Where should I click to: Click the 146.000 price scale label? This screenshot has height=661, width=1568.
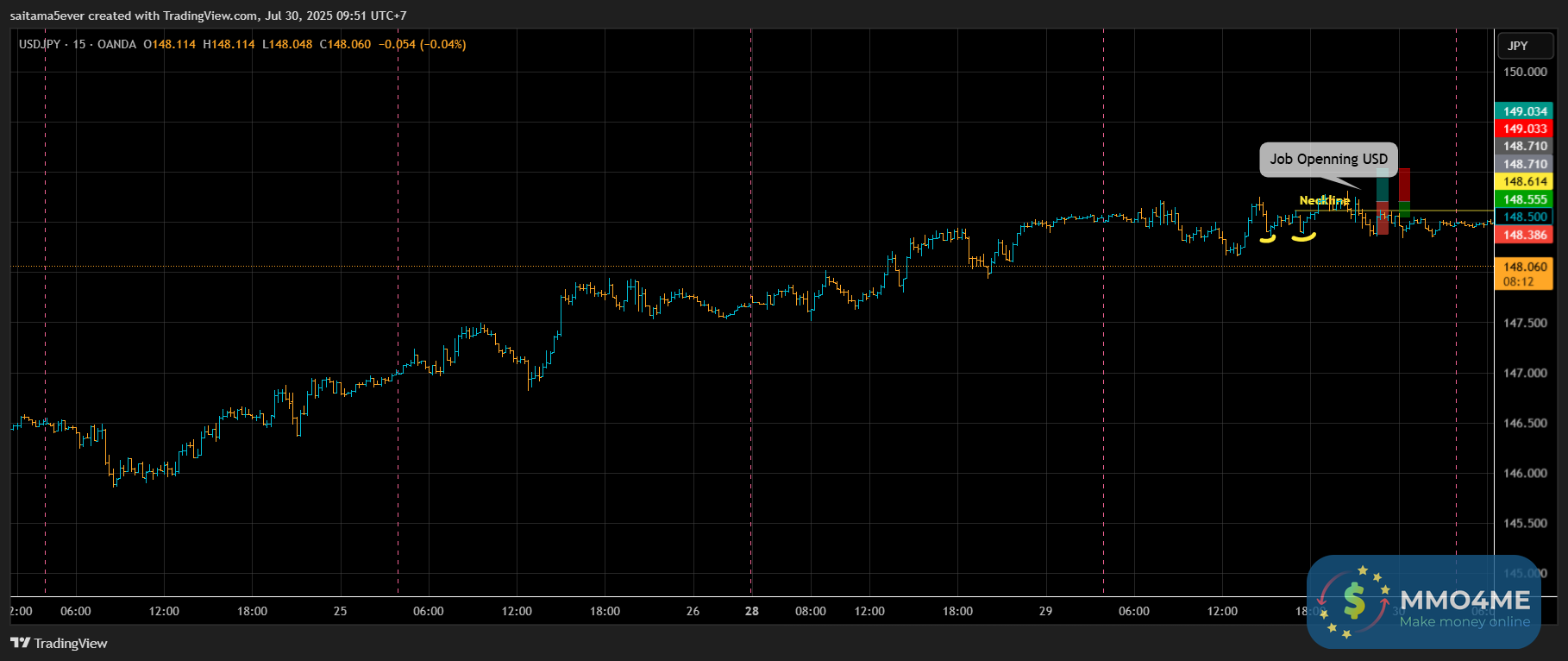[1525, 473]
